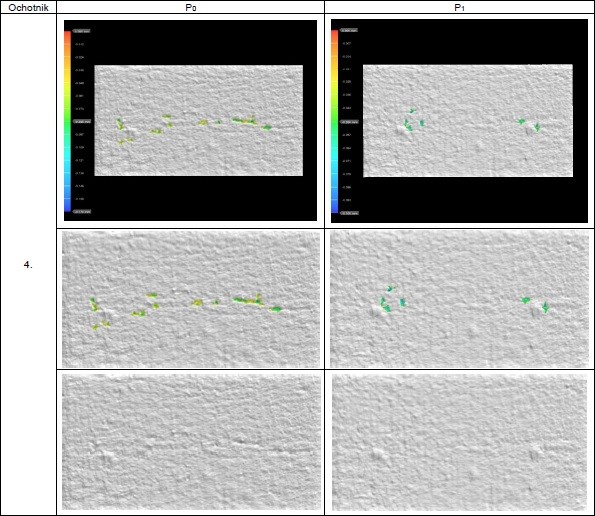Select the P0 column header
595x516 pixels.
(x=191, y=7)
